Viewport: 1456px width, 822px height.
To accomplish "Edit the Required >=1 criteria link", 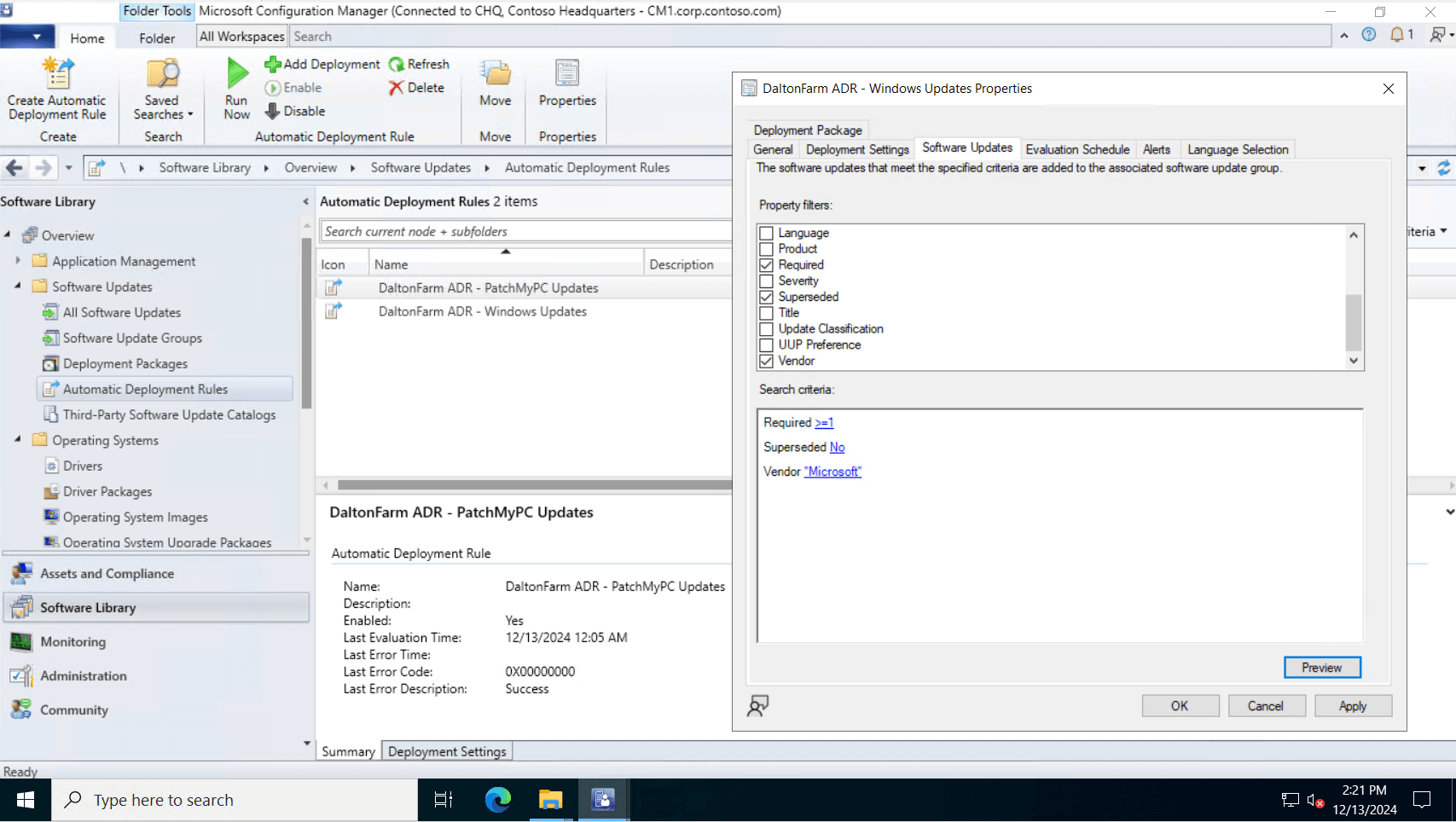I will click(x=824, y=423).
